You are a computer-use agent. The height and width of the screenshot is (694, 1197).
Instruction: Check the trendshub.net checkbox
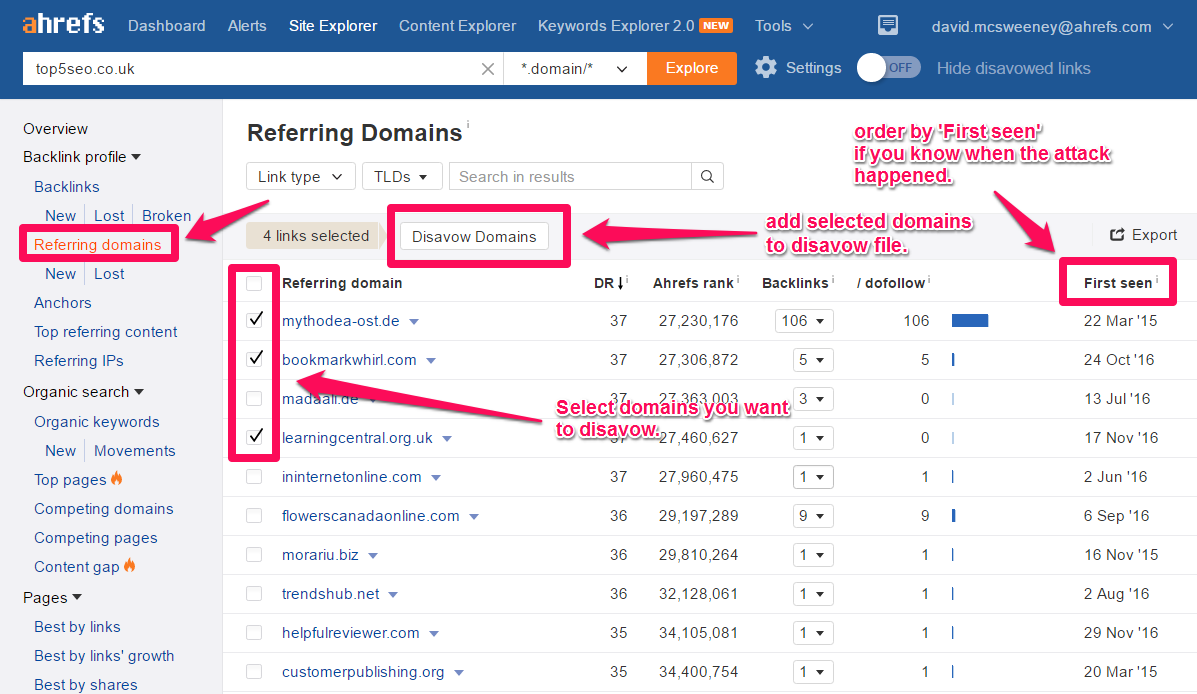[x=254, y=593]
